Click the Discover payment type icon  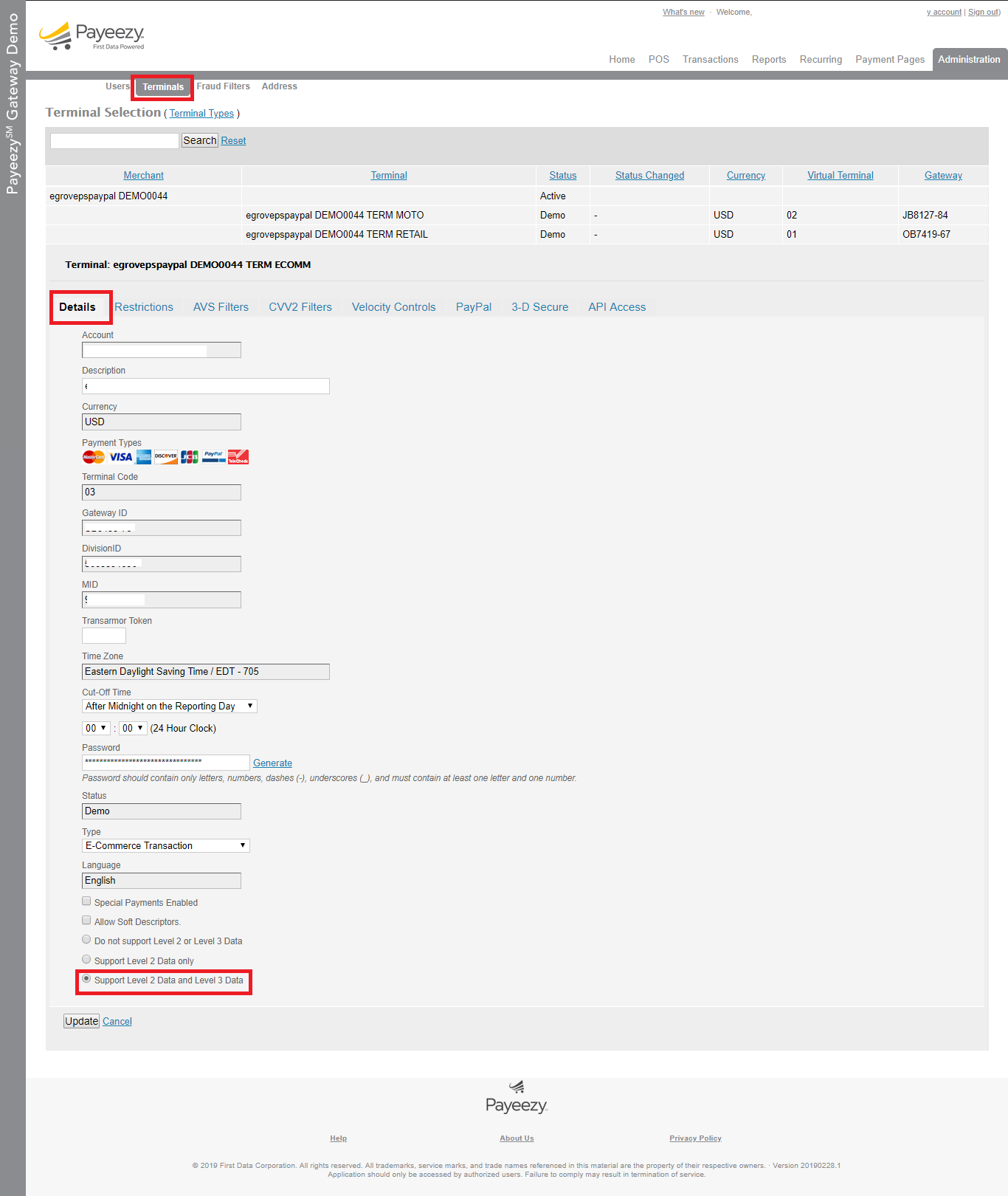(166, 457)
